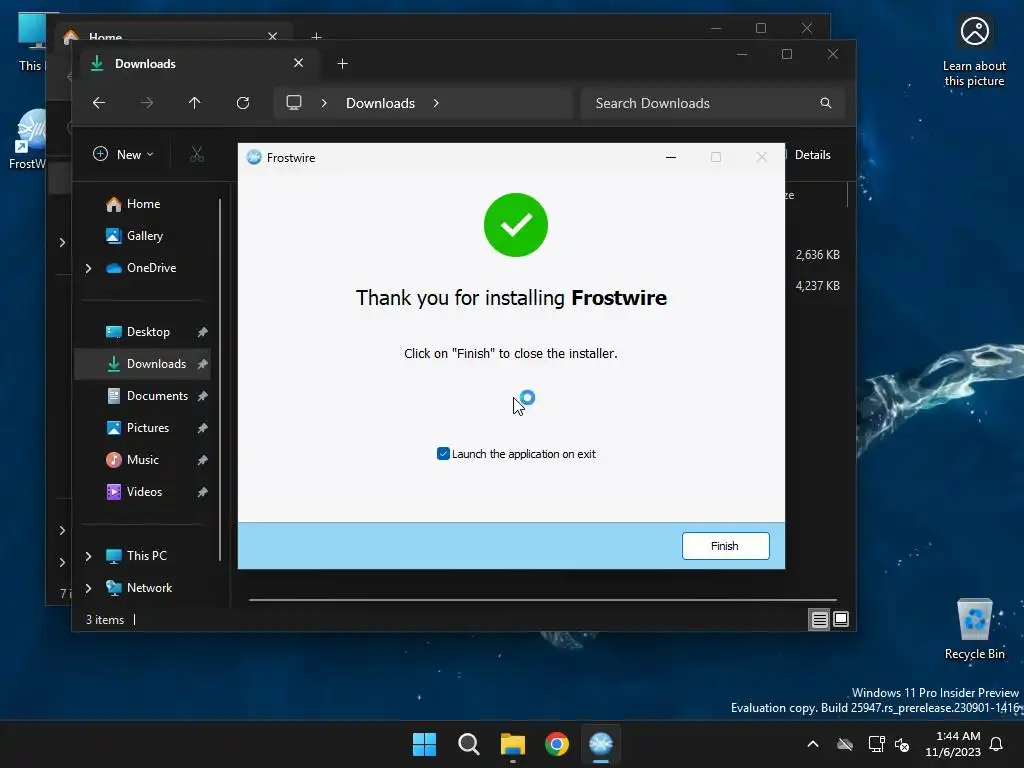Click Finish to close the Frostwire installer
The height and width of the screenshot is (768, 1024).
click(726, 546)
